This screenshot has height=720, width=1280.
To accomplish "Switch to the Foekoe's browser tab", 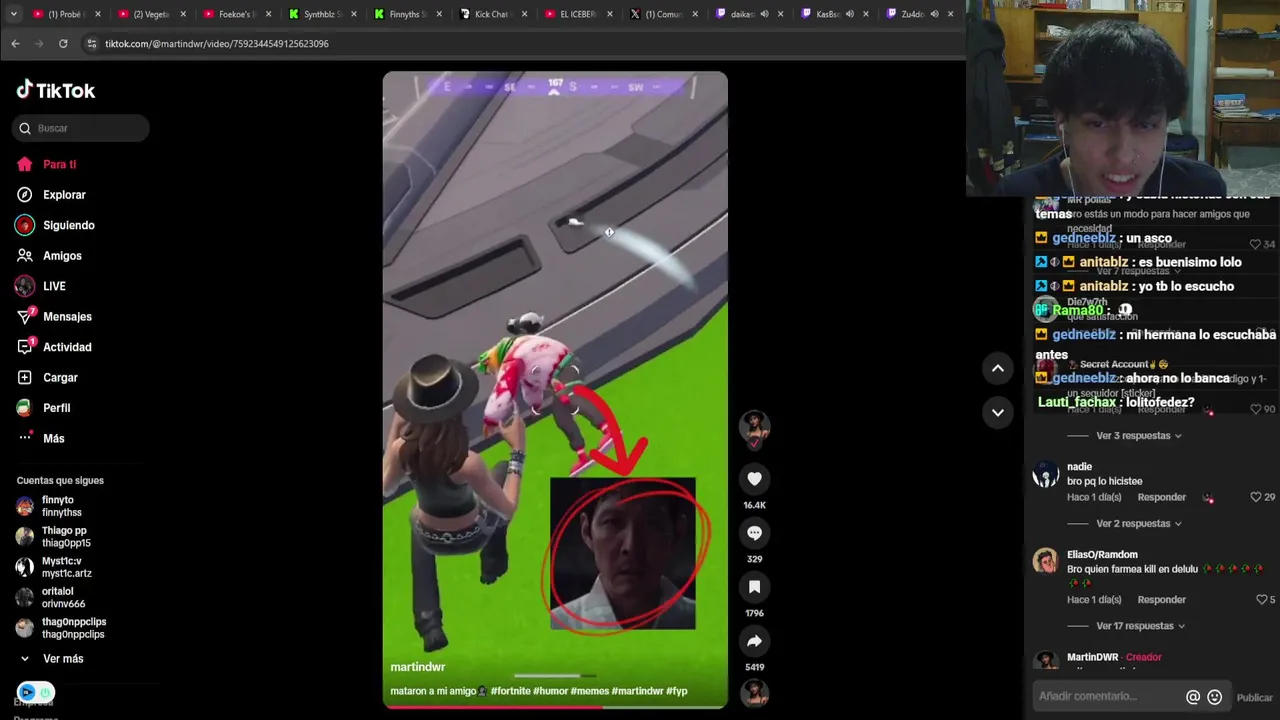I will click(237, 14).
